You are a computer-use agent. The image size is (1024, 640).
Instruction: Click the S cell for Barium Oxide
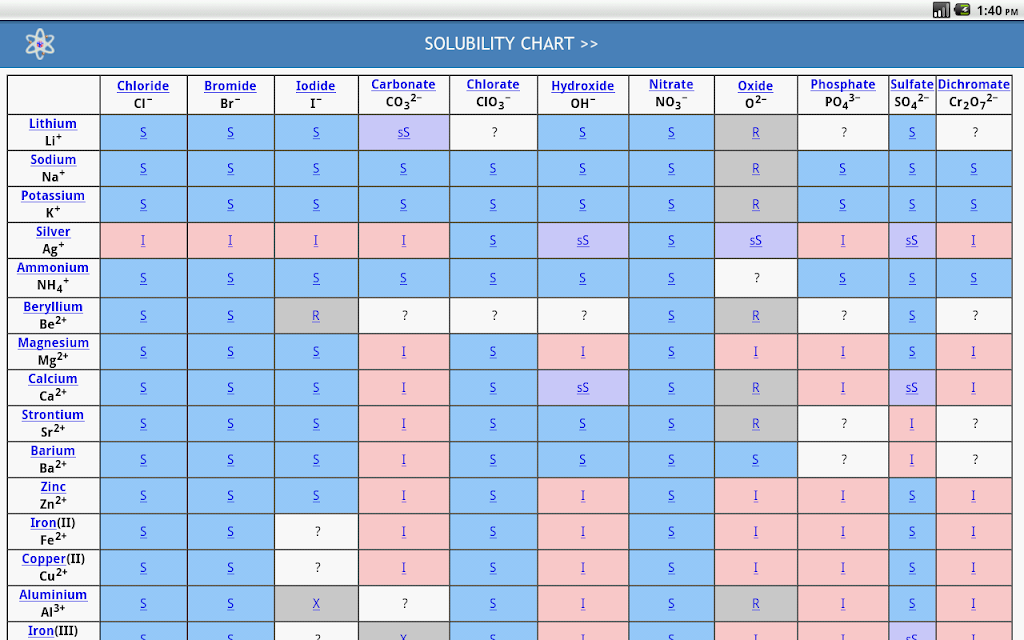pos(756,460)
